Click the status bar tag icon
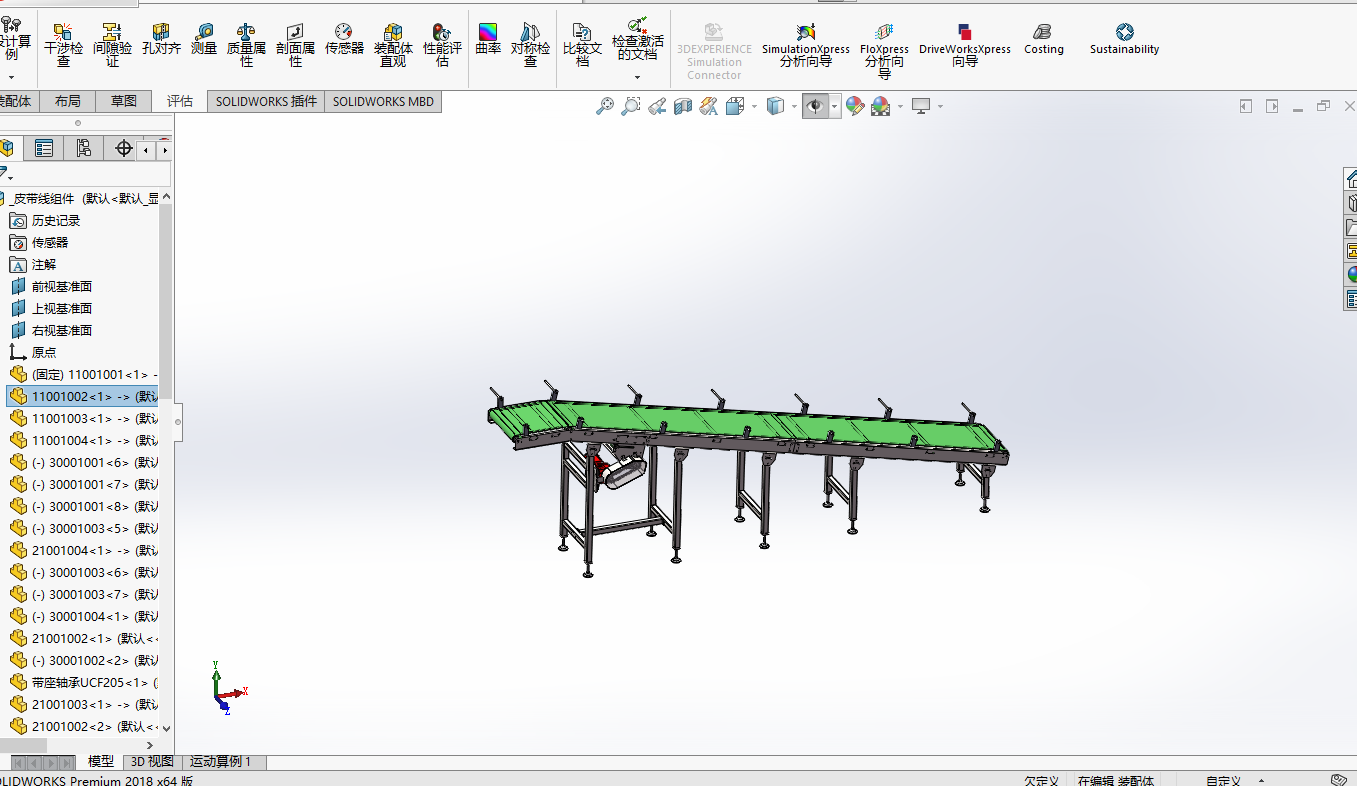Image resolution: width=1357 pixels, height=786 pixels. (1340, 780)
